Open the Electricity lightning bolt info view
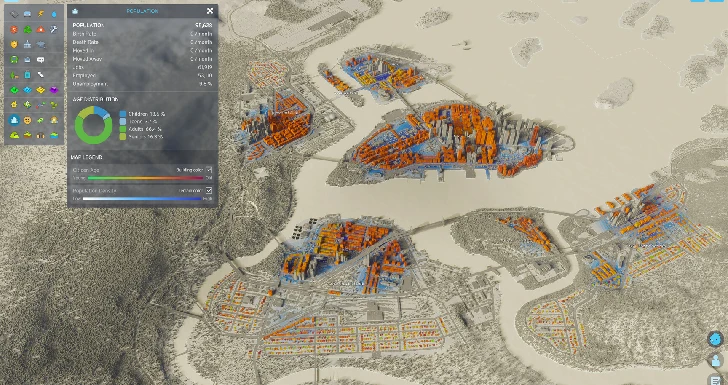The width and height of the screenshot is (728, 385). (41, 14)
